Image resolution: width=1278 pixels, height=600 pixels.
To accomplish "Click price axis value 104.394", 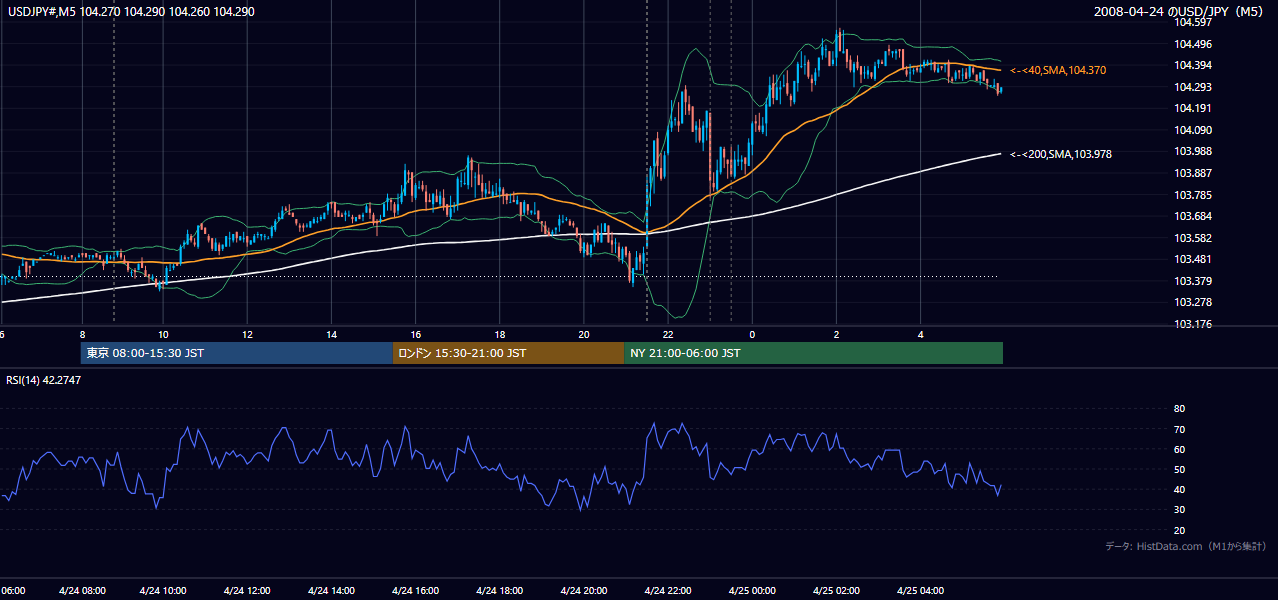I will [x=1194, y=65].
